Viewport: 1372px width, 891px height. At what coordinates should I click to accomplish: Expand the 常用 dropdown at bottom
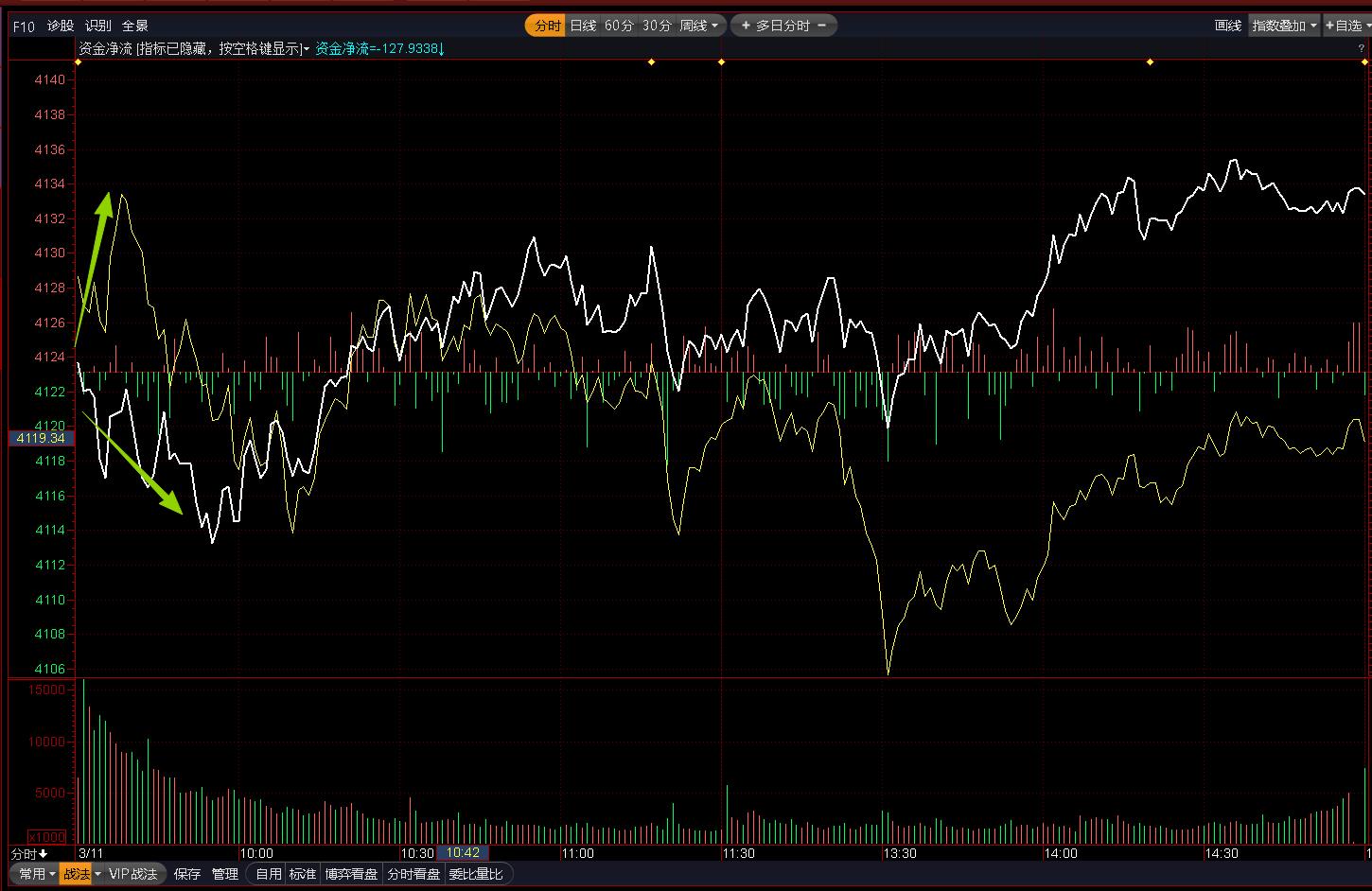(36, 874)
